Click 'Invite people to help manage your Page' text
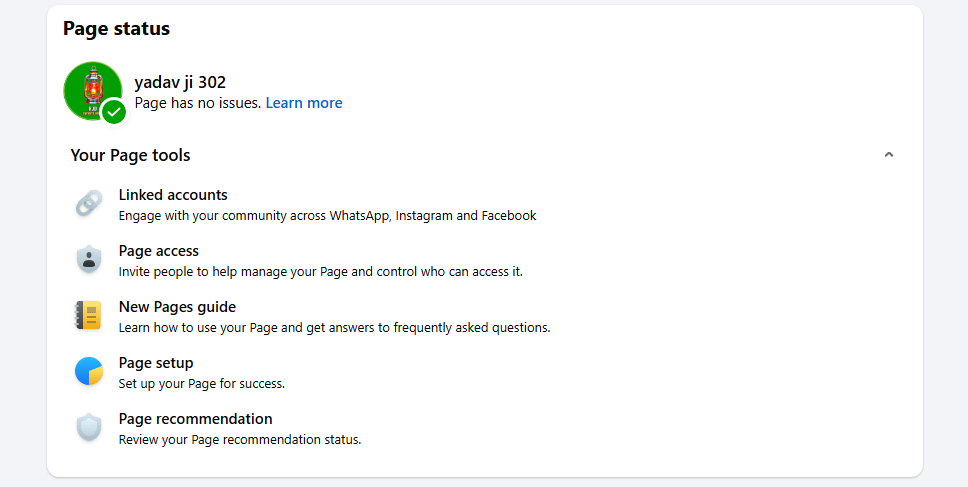The image size is (968, 487). tap(320, 271)
